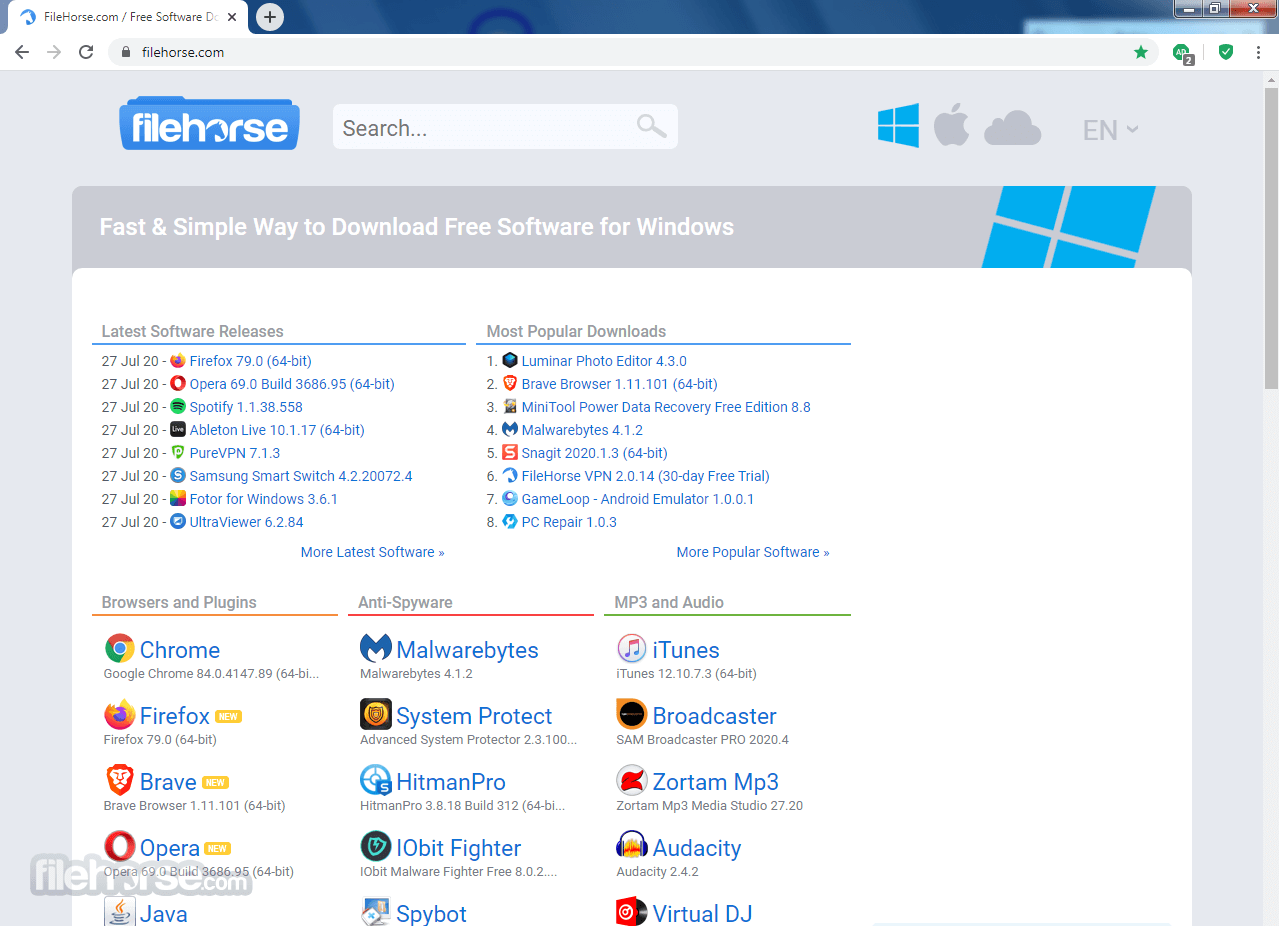Click 'Latest Software Releases' heading
This screenshot has height=926, width=1279.
193,331
